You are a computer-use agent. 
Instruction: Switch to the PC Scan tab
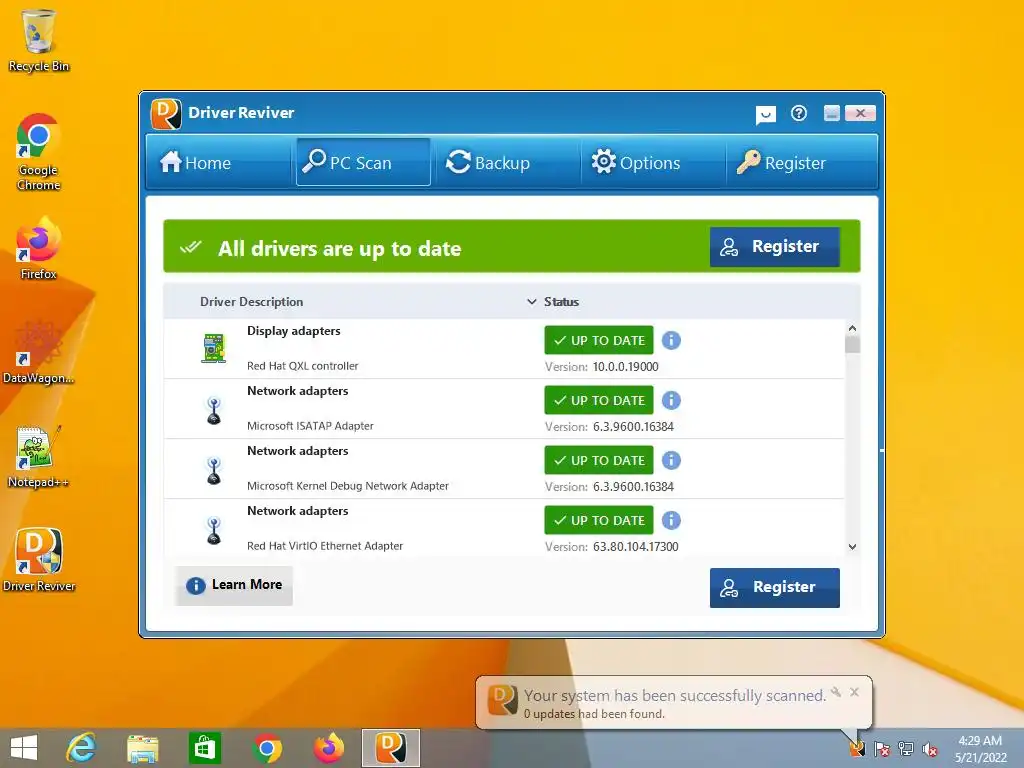(363, 162)
